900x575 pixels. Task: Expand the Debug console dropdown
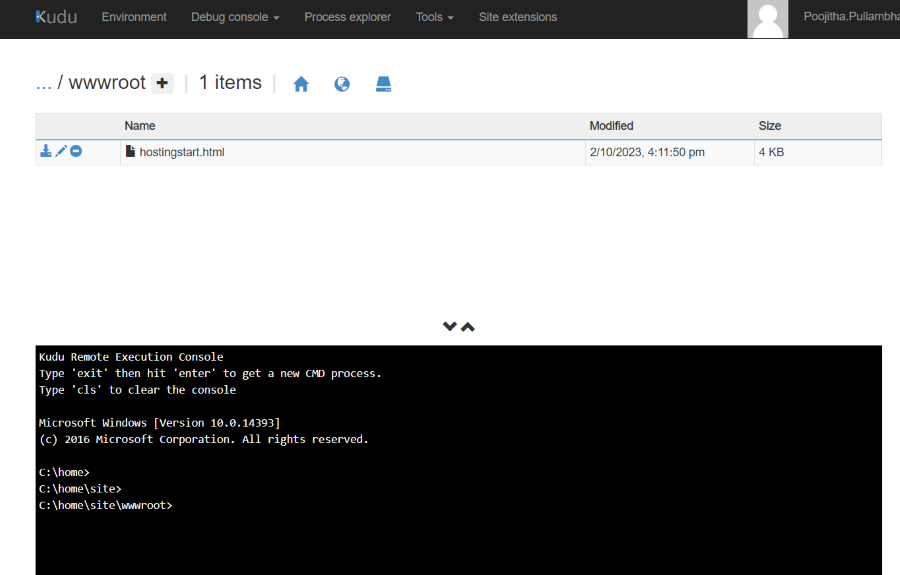click(235, 17)
